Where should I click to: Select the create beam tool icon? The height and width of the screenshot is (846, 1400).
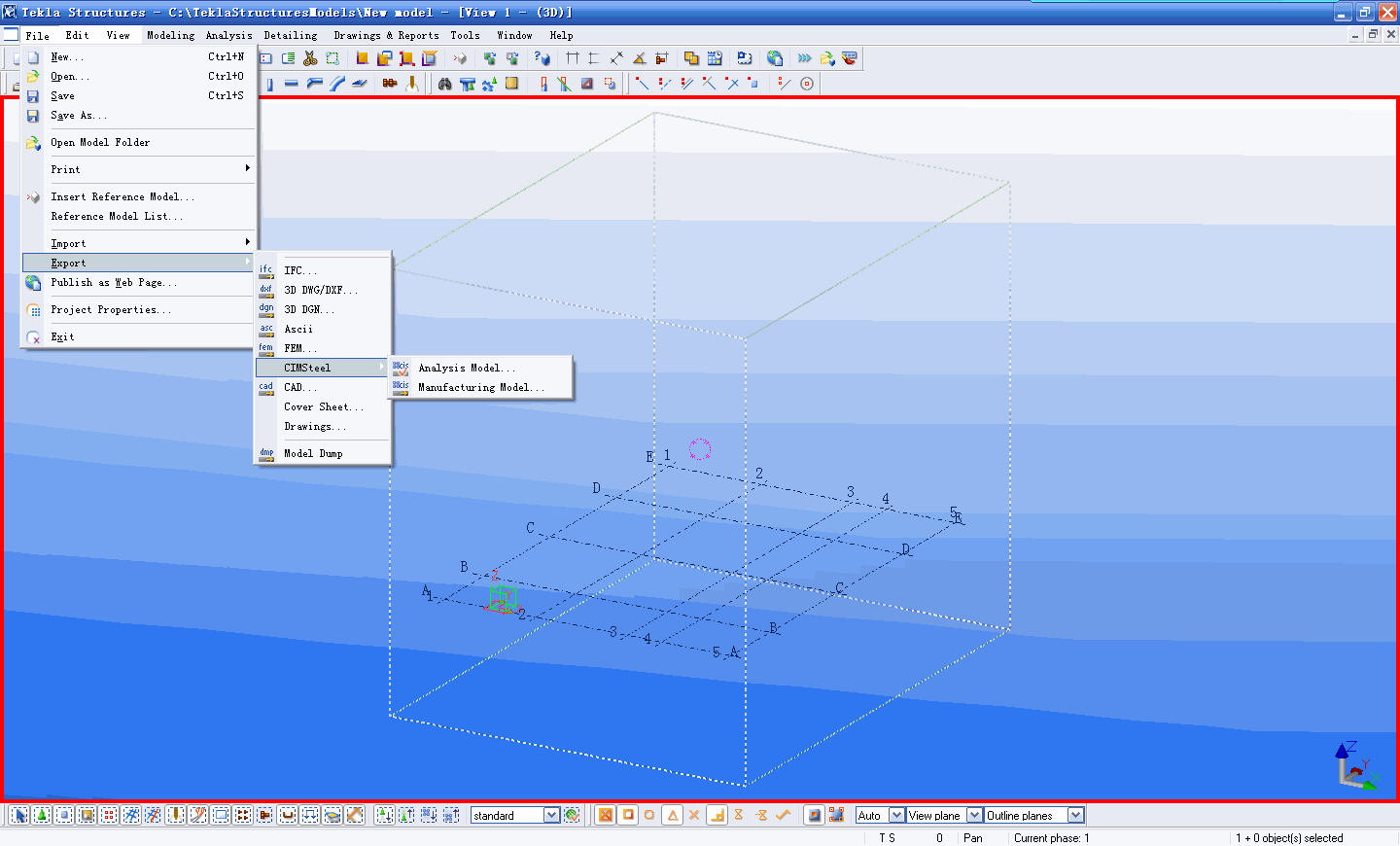291,84
